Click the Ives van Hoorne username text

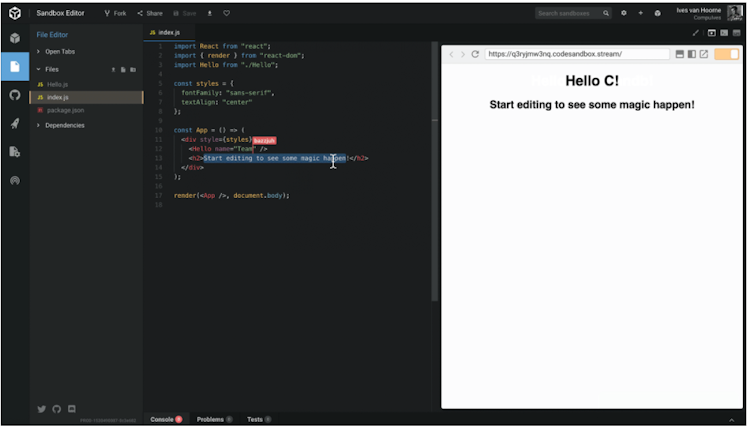tap(698, 10)
